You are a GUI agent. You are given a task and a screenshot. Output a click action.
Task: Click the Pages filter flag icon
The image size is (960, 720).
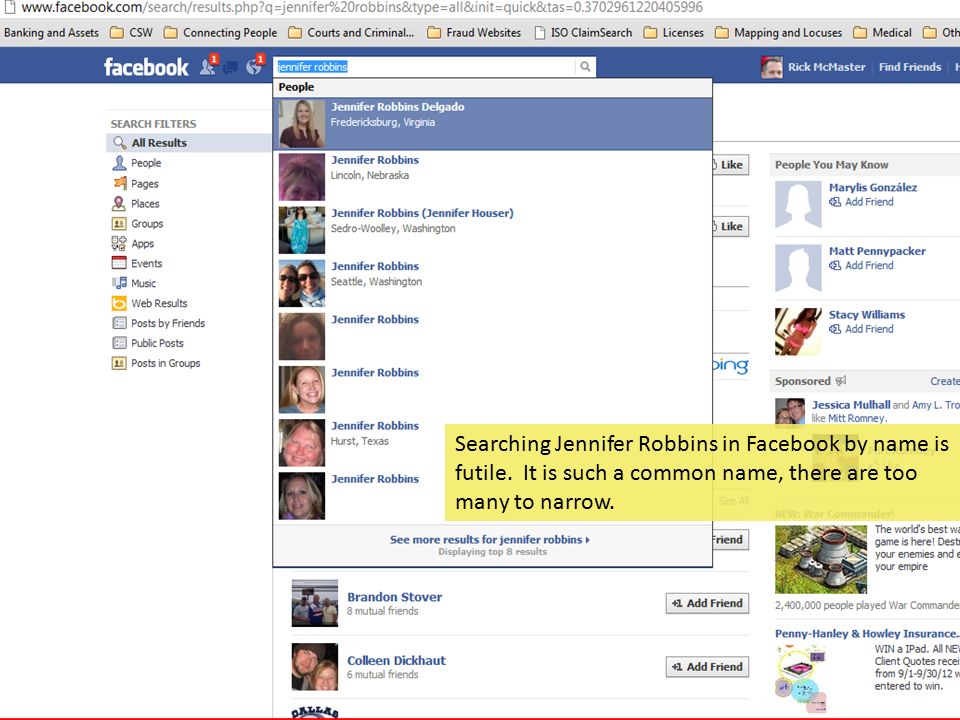coord(119,182)
